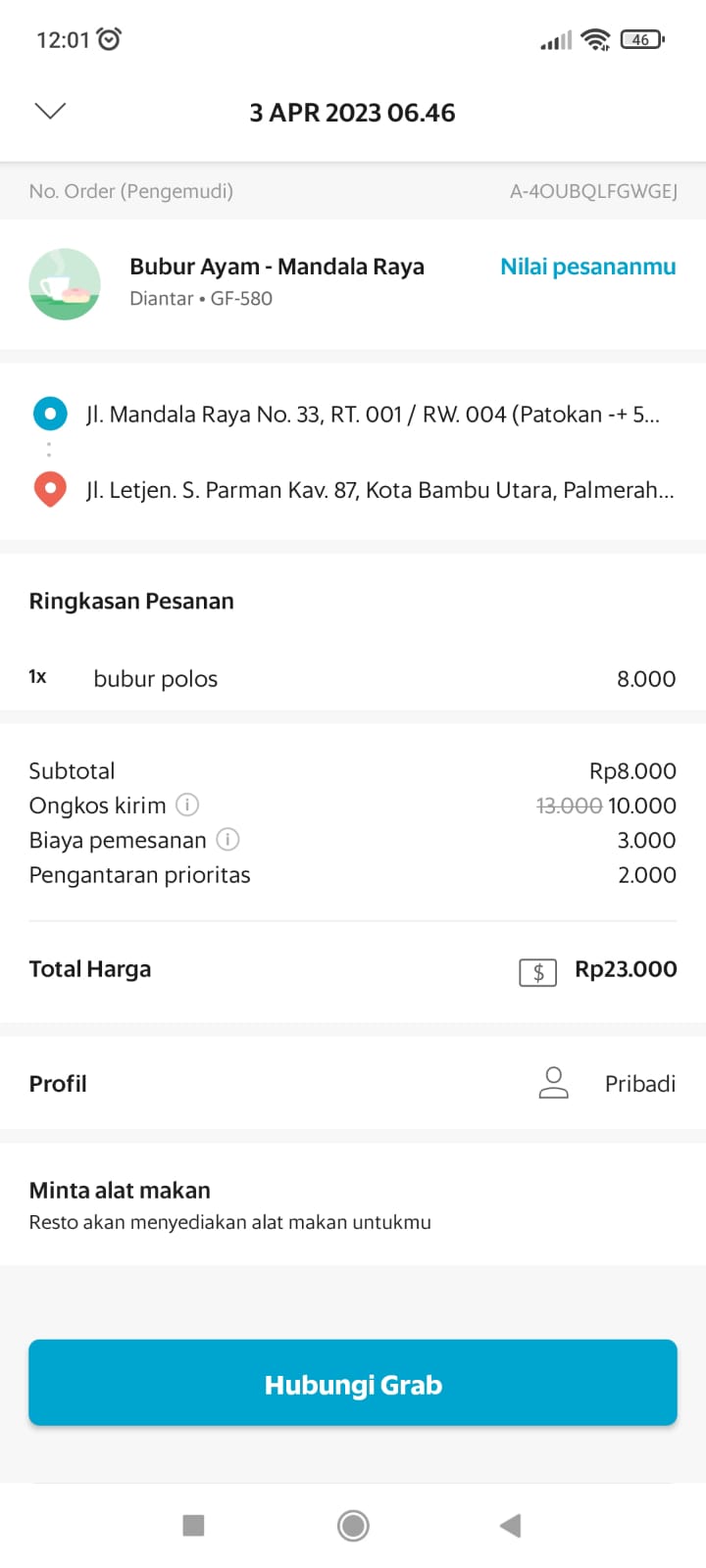Open the Profil Pribadi row
The width and height of the screenshot is (706, 1568).
pos(353,1083)
